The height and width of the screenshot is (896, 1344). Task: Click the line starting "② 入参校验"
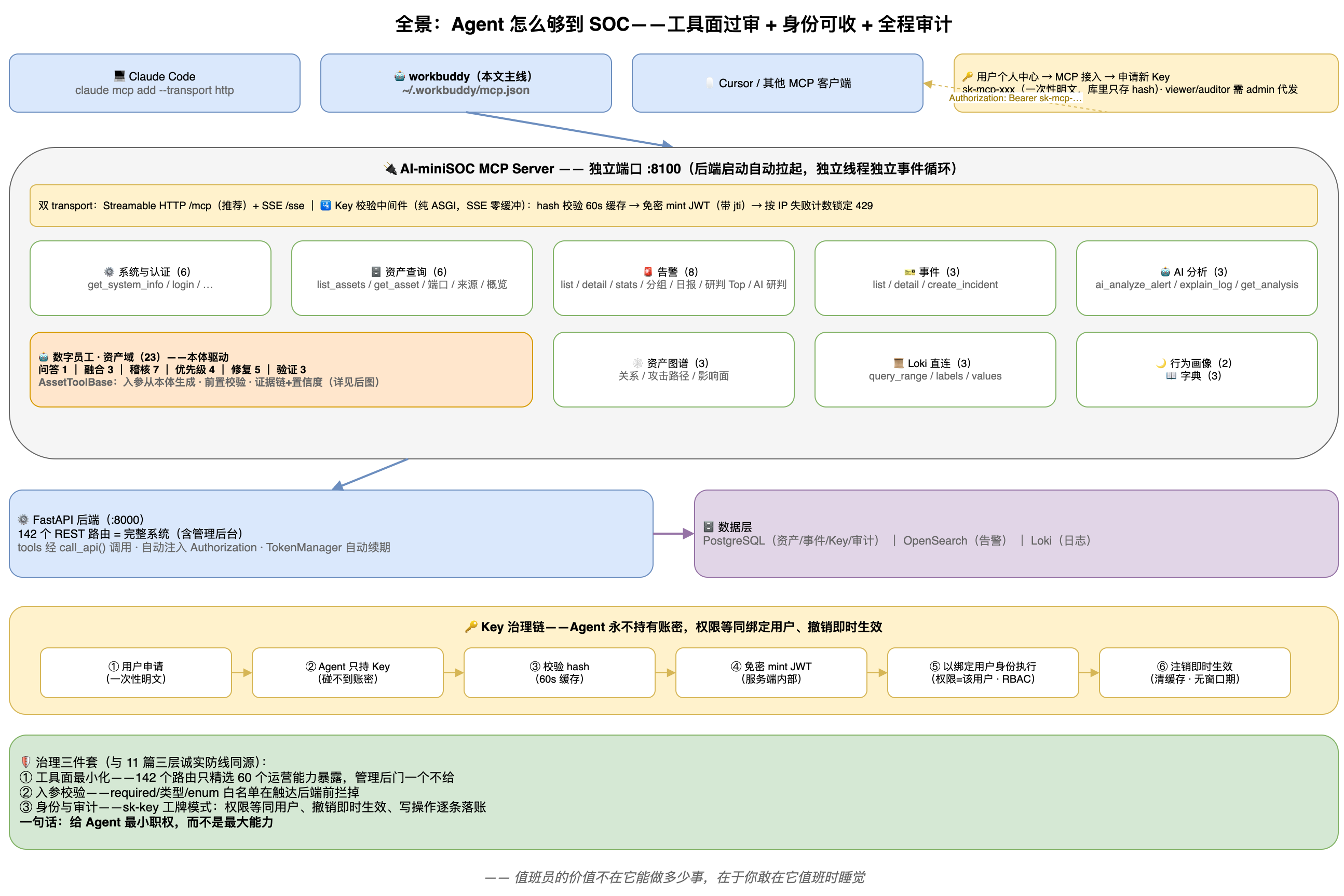coord(189,792)
